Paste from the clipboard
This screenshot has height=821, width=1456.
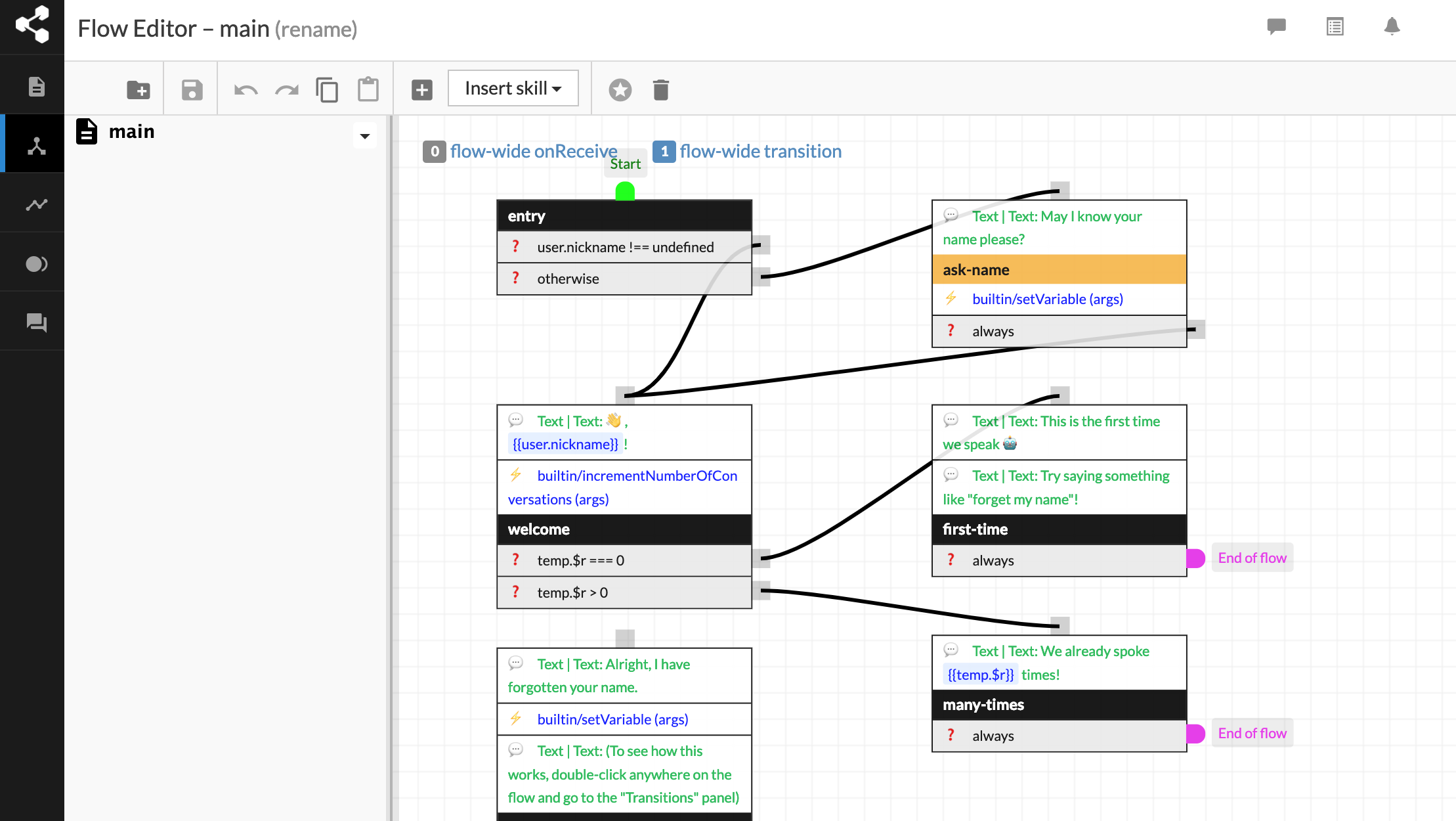(x=368, y=89)
